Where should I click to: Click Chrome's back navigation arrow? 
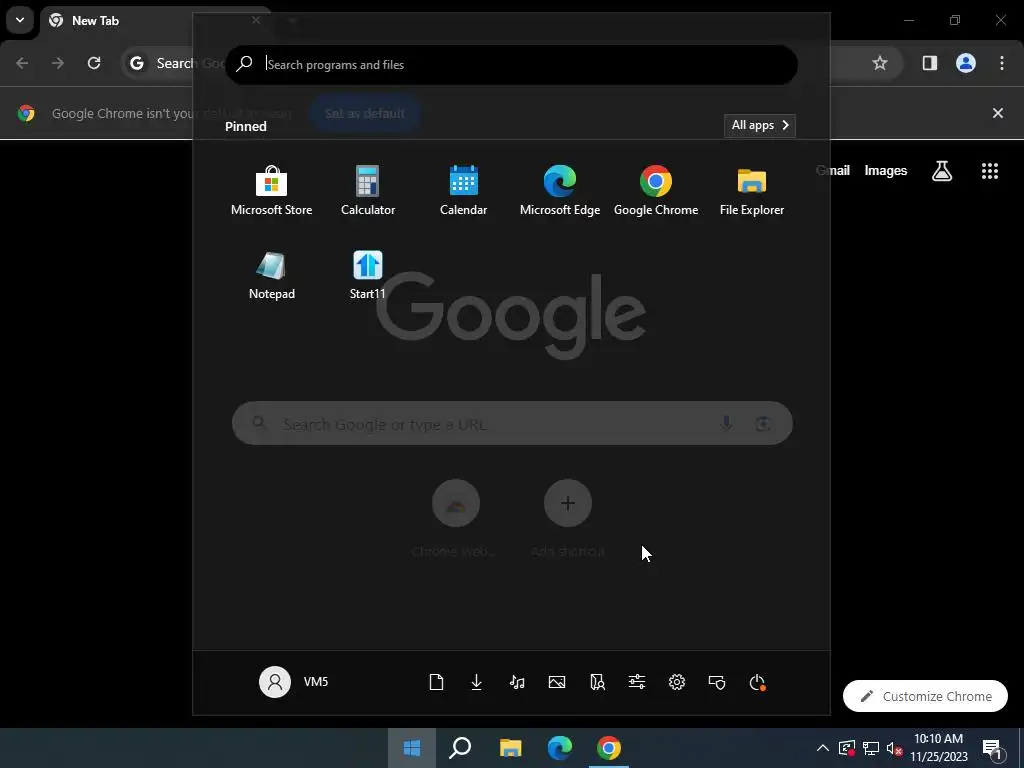coord(22,63)
